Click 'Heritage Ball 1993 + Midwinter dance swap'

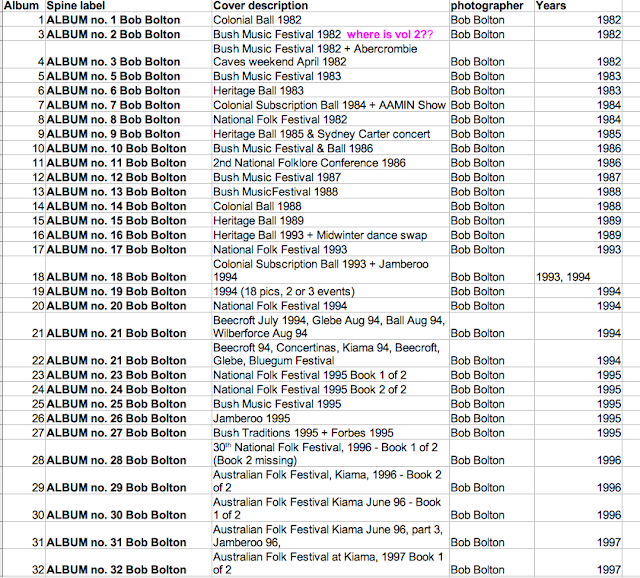[330, 235]
